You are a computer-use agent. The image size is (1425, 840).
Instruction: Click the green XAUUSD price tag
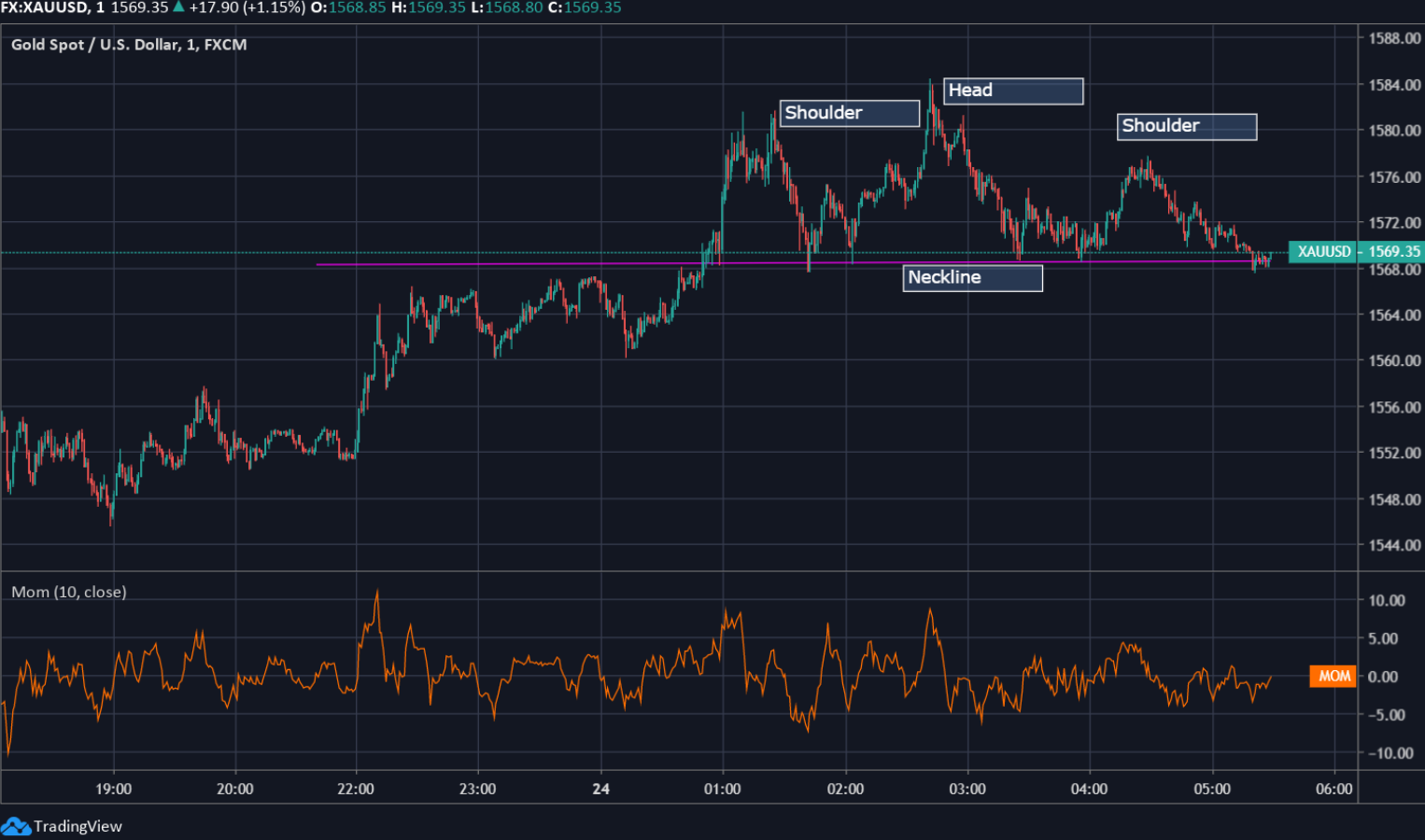[x=1322, y=251]
